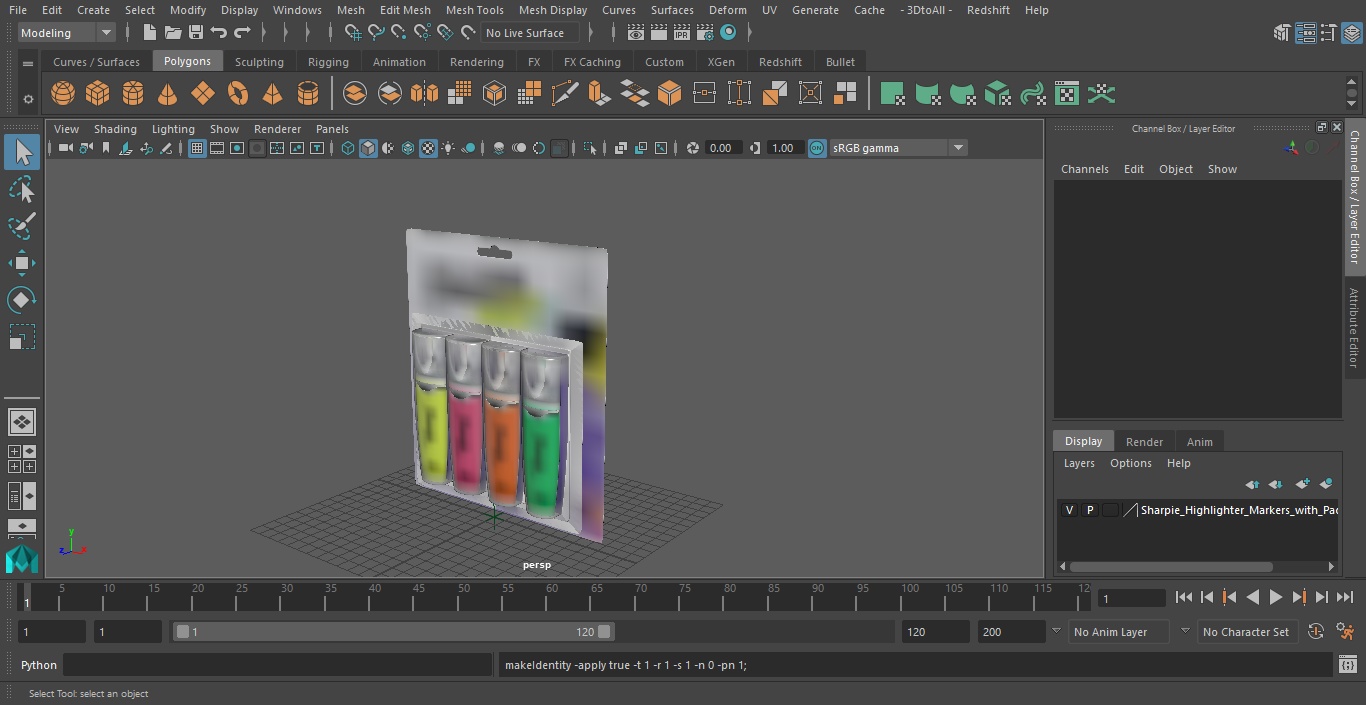Play the animation forwards
The width and height of the screenshot is (1366, 705).
(x=1276, y=598)
